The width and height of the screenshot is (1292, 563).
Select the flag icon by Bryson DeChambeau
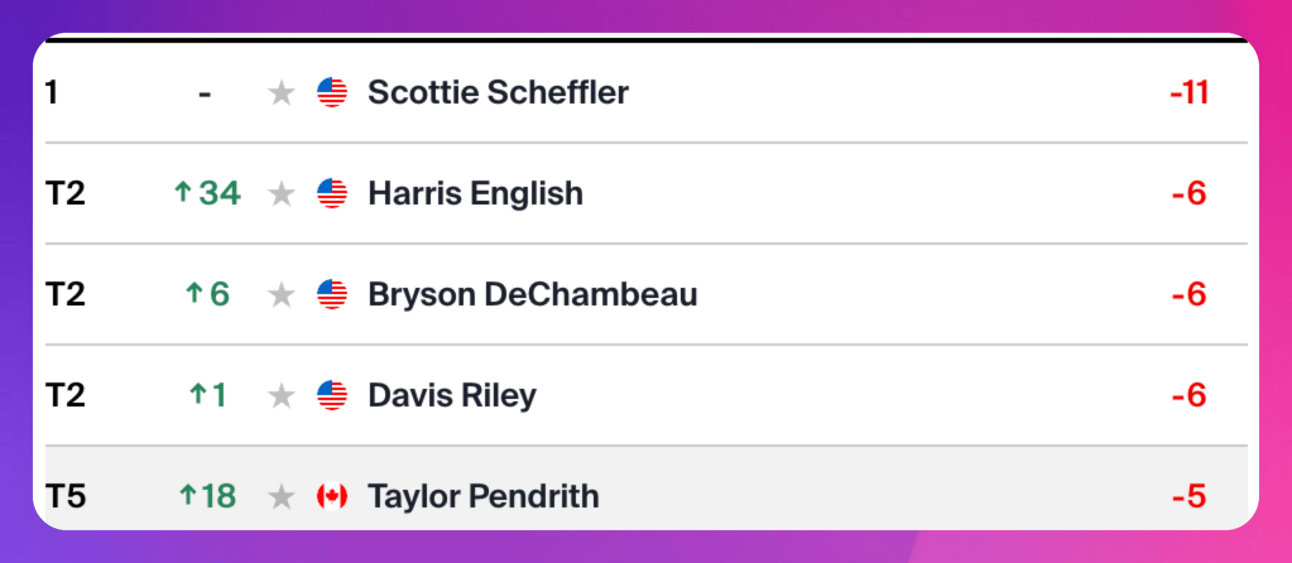tap(332, 295)
